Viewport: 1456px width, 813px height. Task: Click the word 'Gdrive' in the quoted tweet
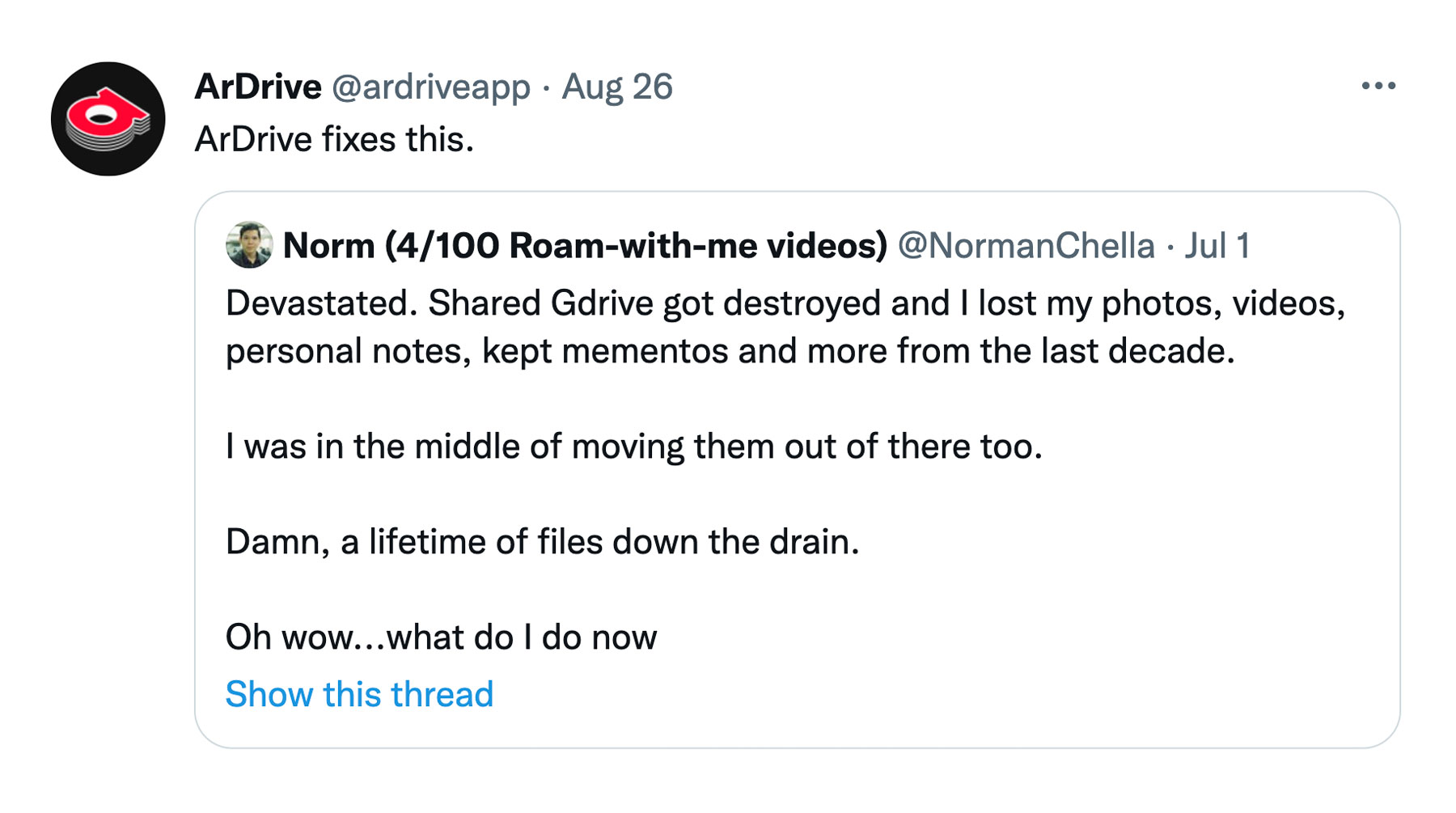pos(602,303)
